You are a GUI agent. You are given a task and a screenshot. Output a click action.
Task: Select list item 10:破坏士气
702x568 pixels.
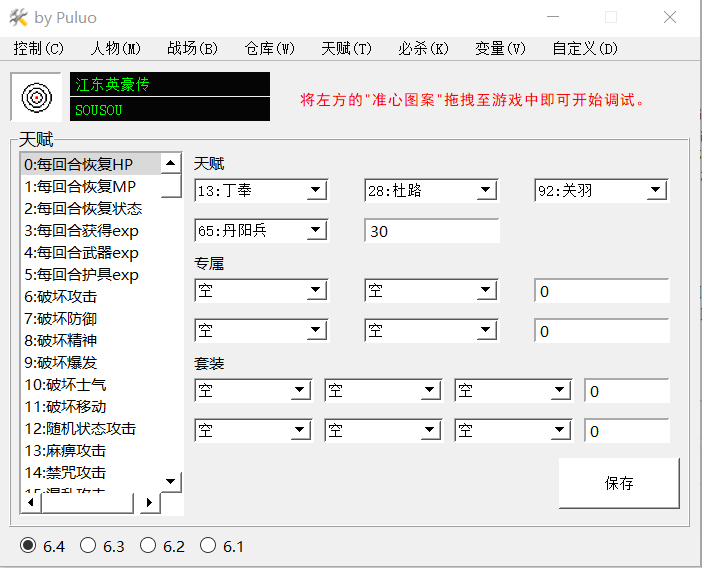coord(91,384)
